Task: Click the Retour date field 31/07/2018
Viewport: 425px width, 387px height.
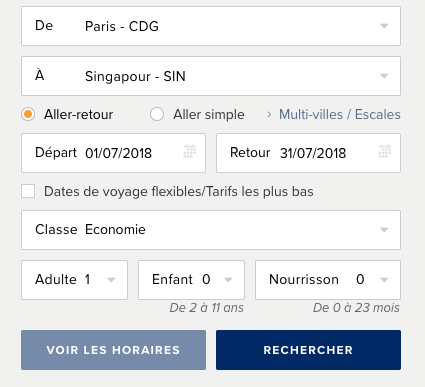Action: tap(308, 153)
